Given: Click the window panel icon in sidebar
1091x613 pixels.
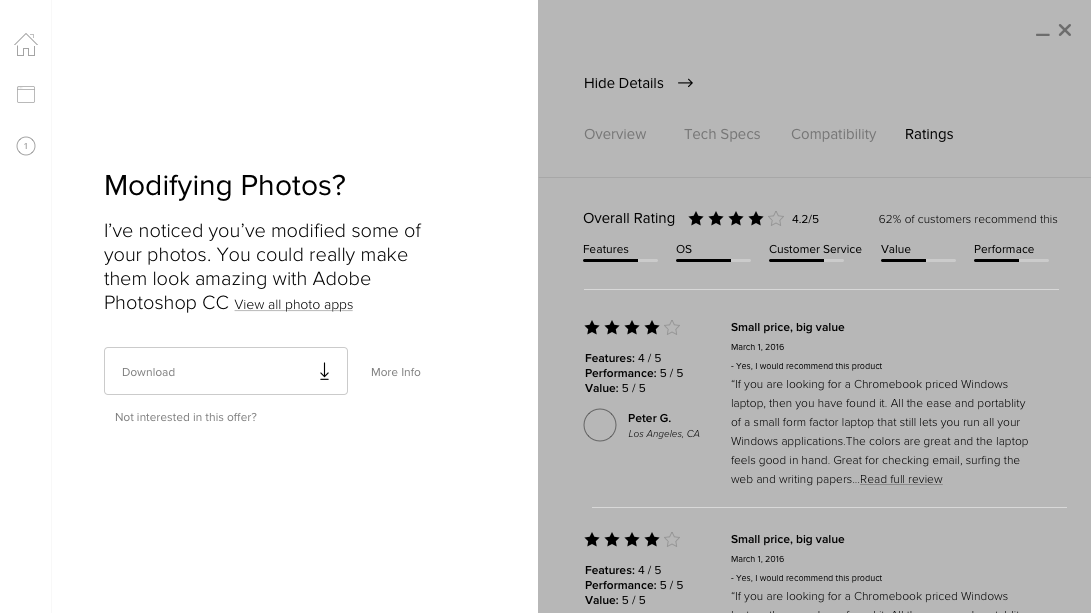Looking at the screenshot, I should (x=26, y=94).
